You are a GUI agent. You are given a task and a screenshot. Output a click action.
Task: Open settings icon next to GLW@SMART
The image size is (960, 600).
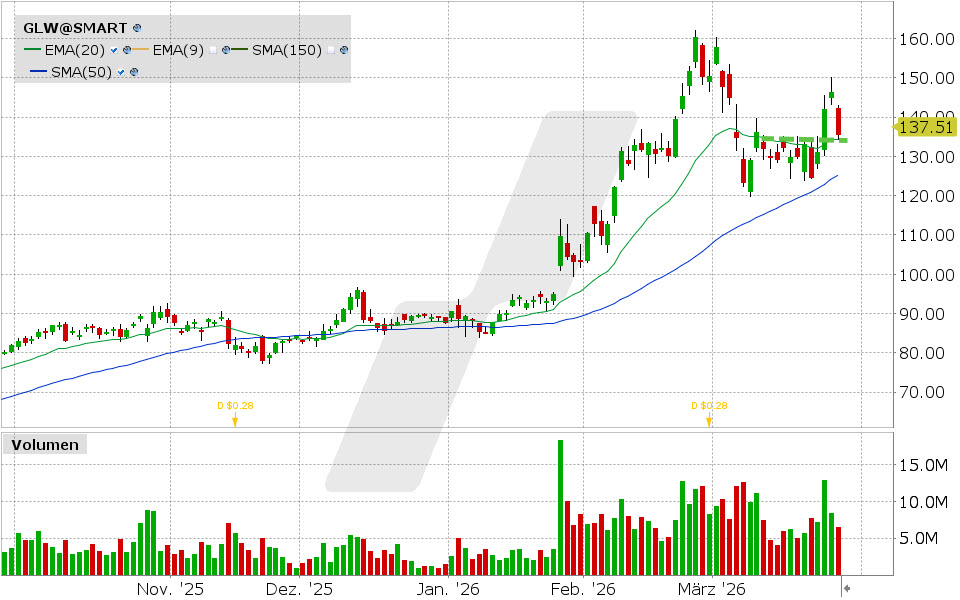pos(137,28)
